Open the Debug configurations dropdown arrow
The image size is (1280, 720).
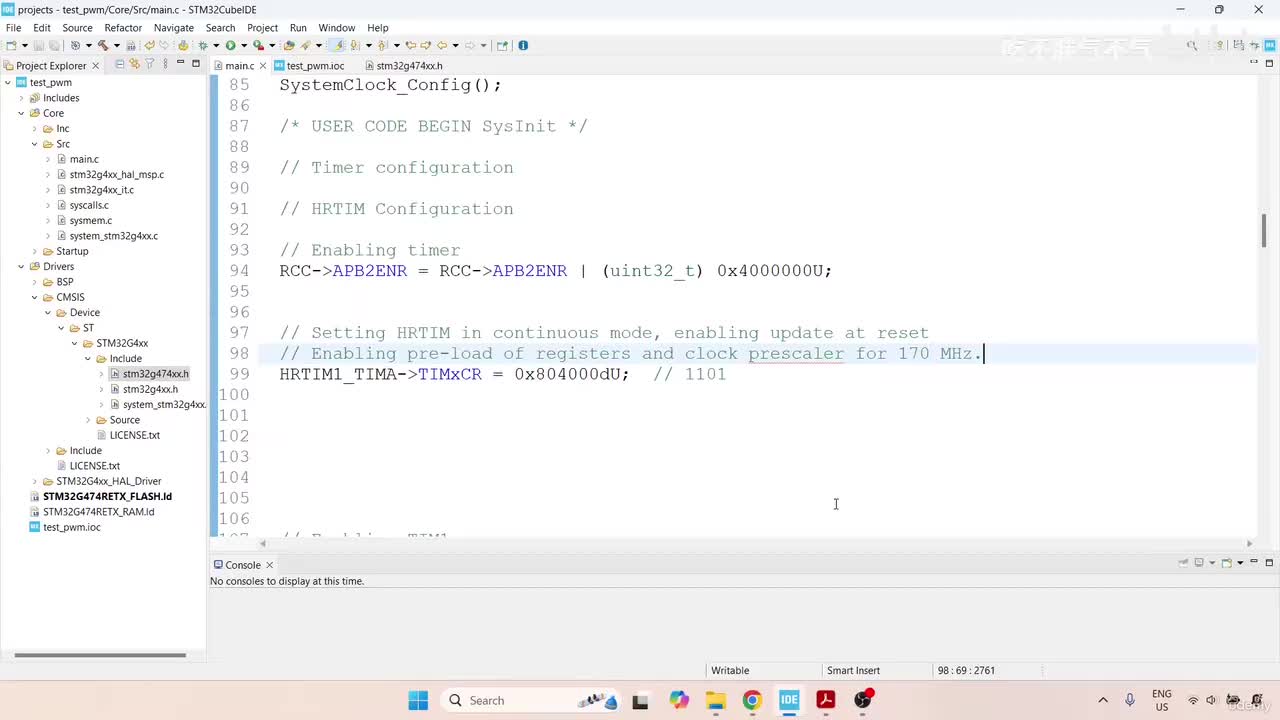pyautogui.click(x=215, y=45)
